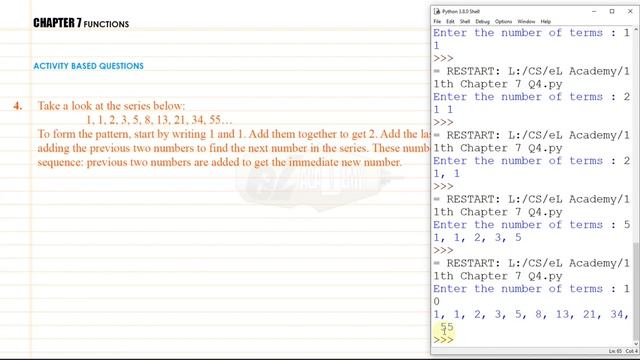This screenshot has height=360, width=640.
Task: Close the Python Shell window
Action: click(630, 11)
